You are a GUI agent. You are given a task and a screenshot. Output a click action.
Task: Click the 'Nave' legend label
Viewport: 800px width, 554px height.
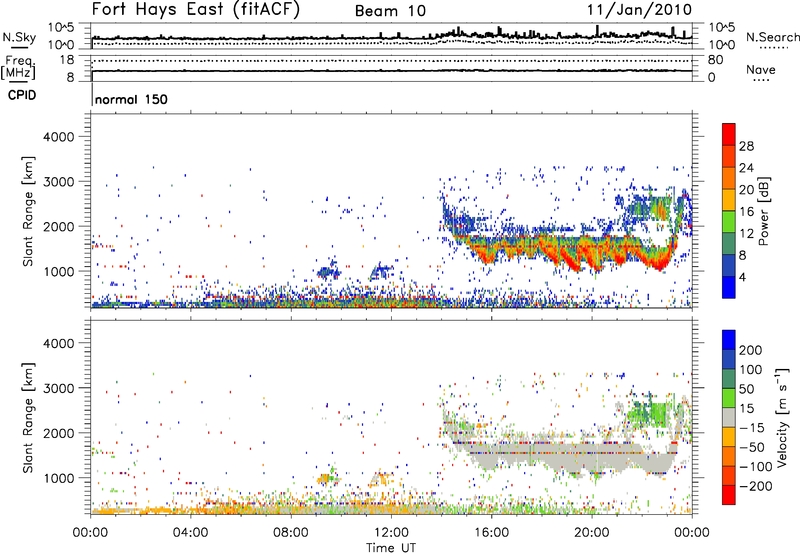tap(760, 69)
